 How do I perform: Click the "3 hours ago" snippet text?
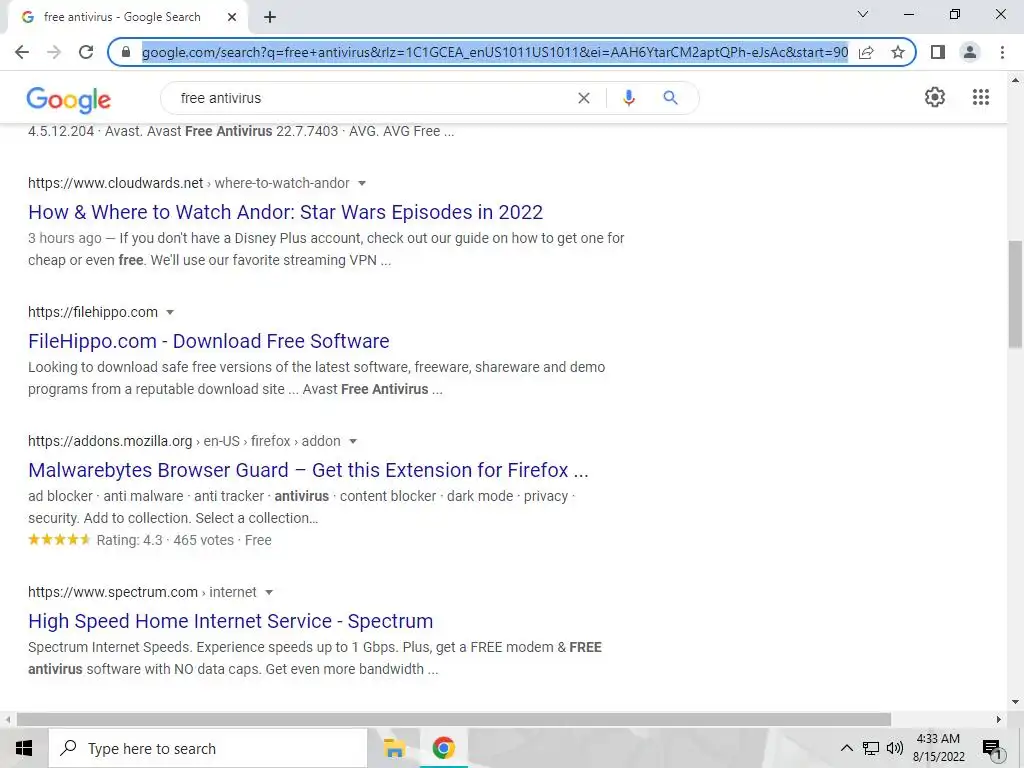tap(65, 238)
